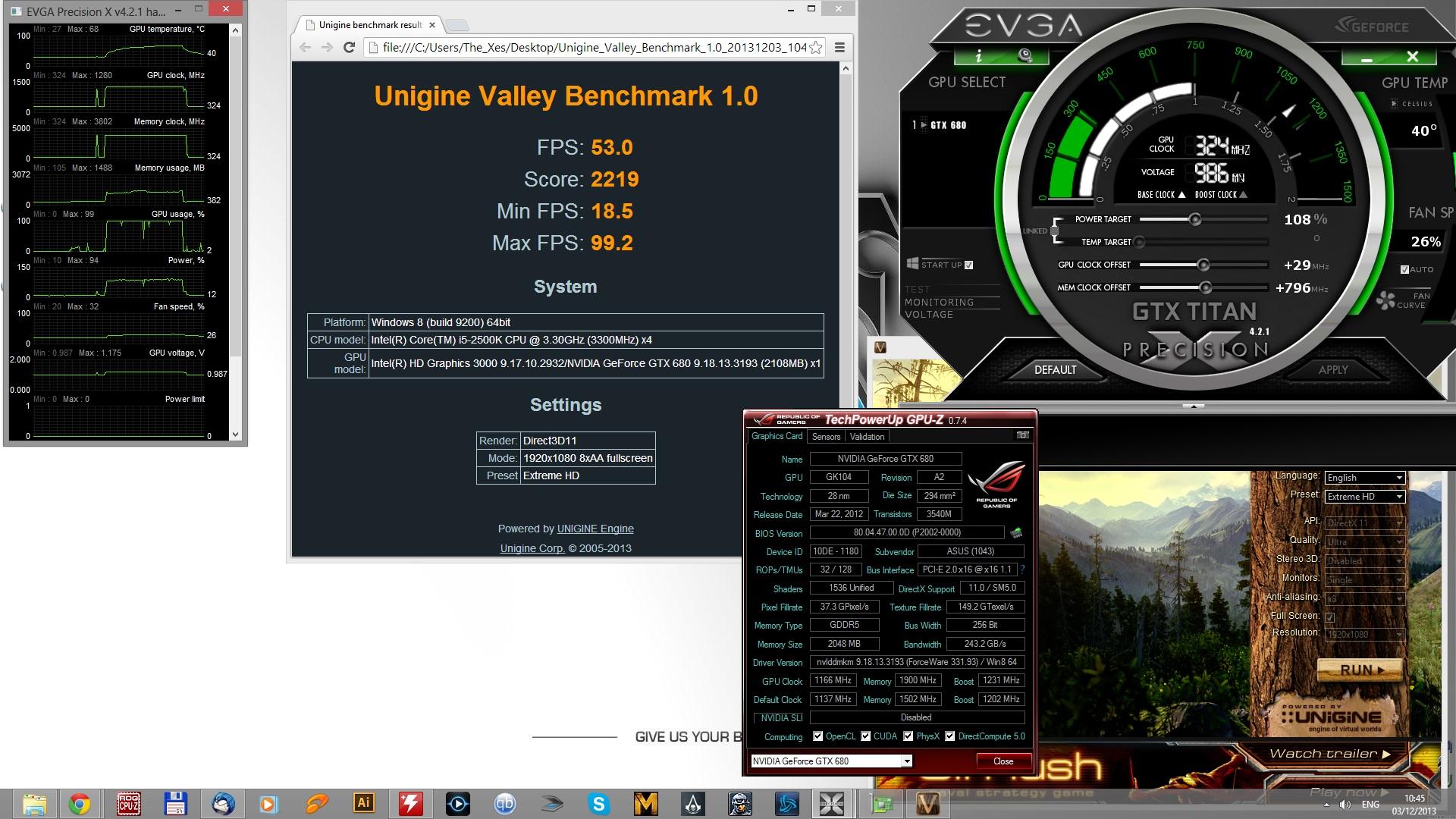Open the Chrome hamburger menu
Viewport: 1456px width, 819px height.
839,47
